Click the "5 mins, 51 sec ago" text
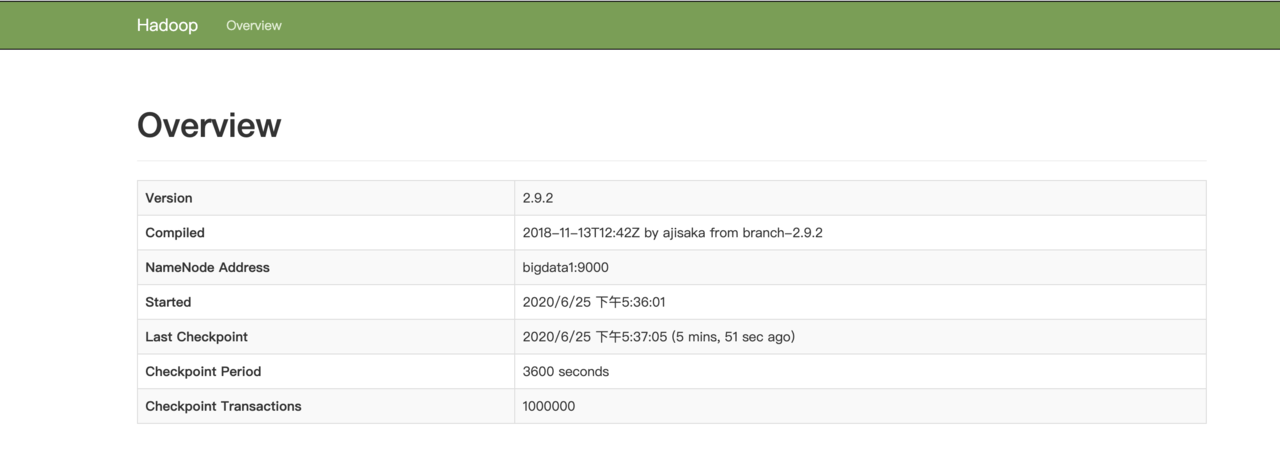Viewport: 1280px width, 467px height. point(733,337)
